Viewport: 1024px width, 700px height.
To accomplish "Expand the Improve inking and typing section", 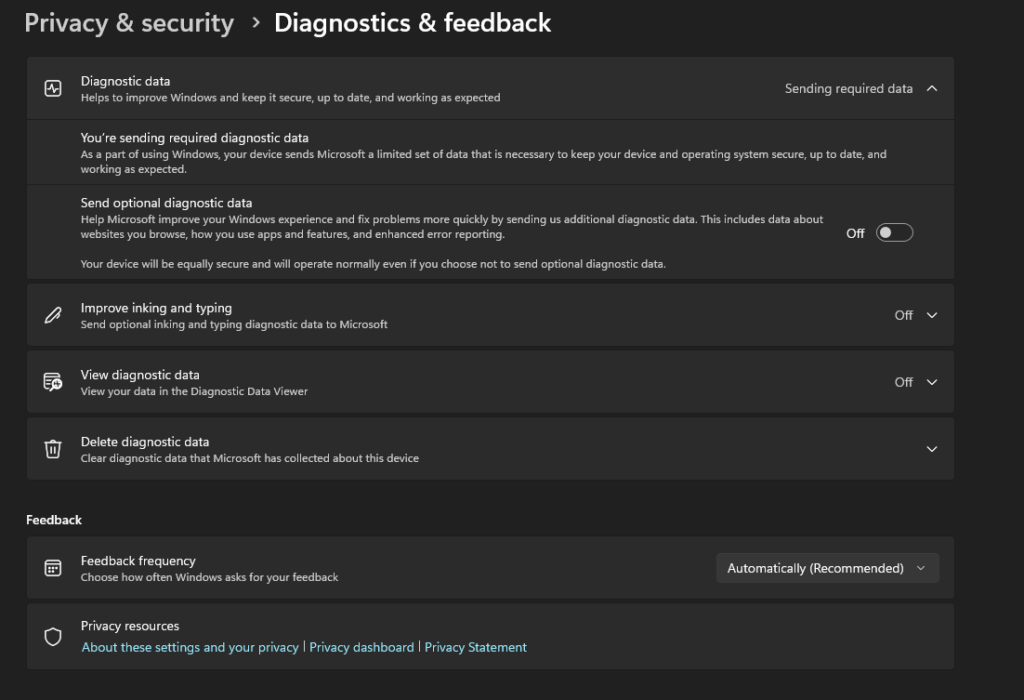I will (x=932, y=315).
